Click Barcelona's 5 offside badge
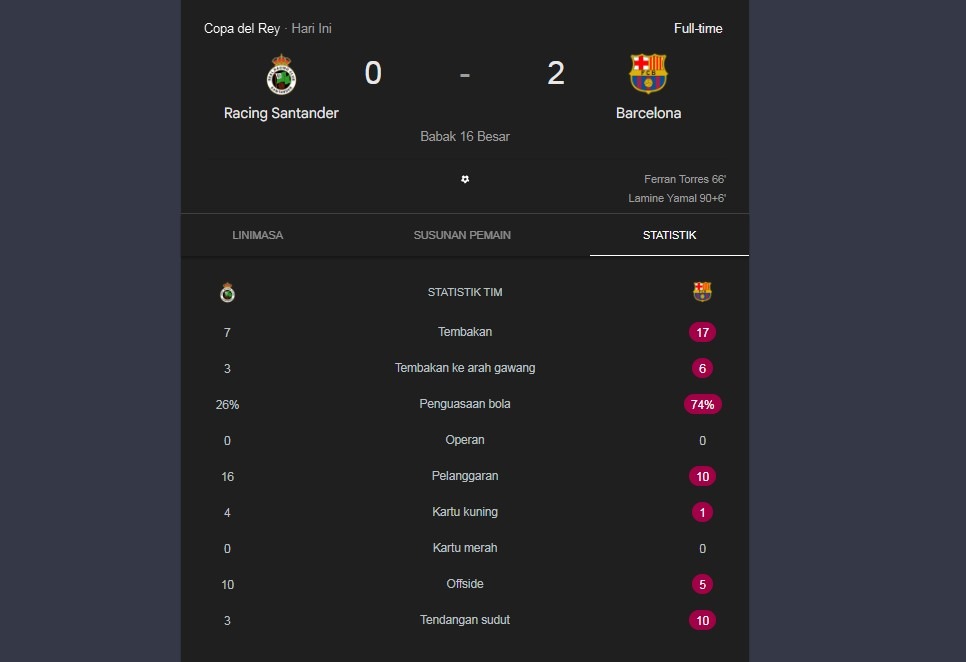Screen dimensions: 966x662 click(x=702, y=584)
